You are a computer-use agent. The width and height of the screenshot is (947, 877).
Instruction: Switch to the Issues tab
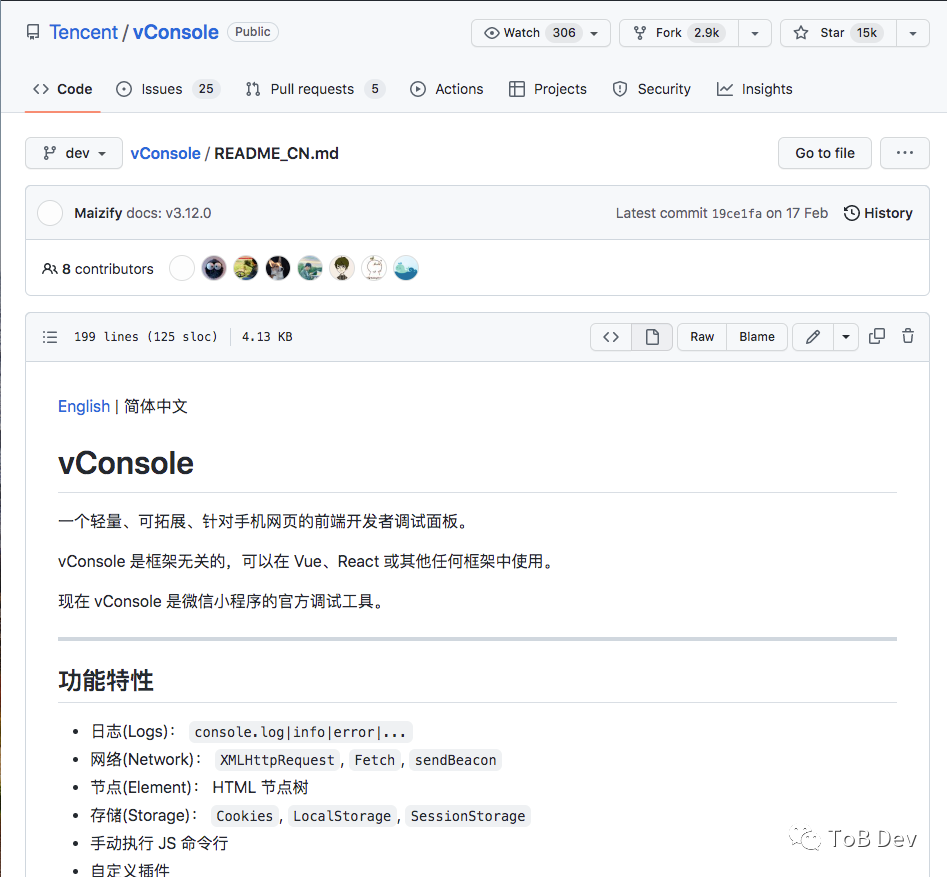pos(157,89)
